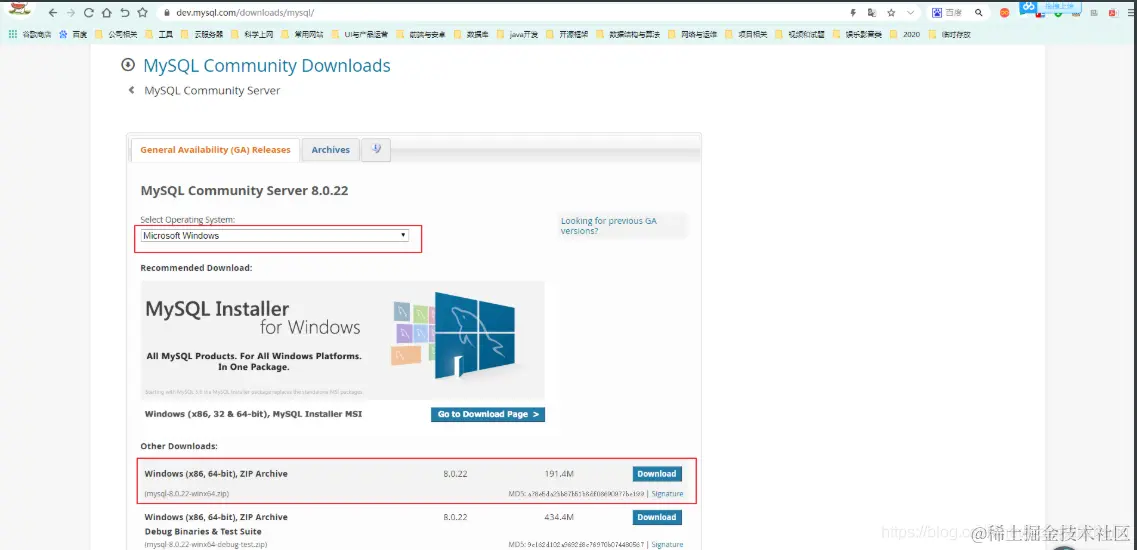Image resolution: width=1137 pixels, height=550 pixels.
Task: Switch to General Availability (GA) Releases tab
Action: pos(215,149)
